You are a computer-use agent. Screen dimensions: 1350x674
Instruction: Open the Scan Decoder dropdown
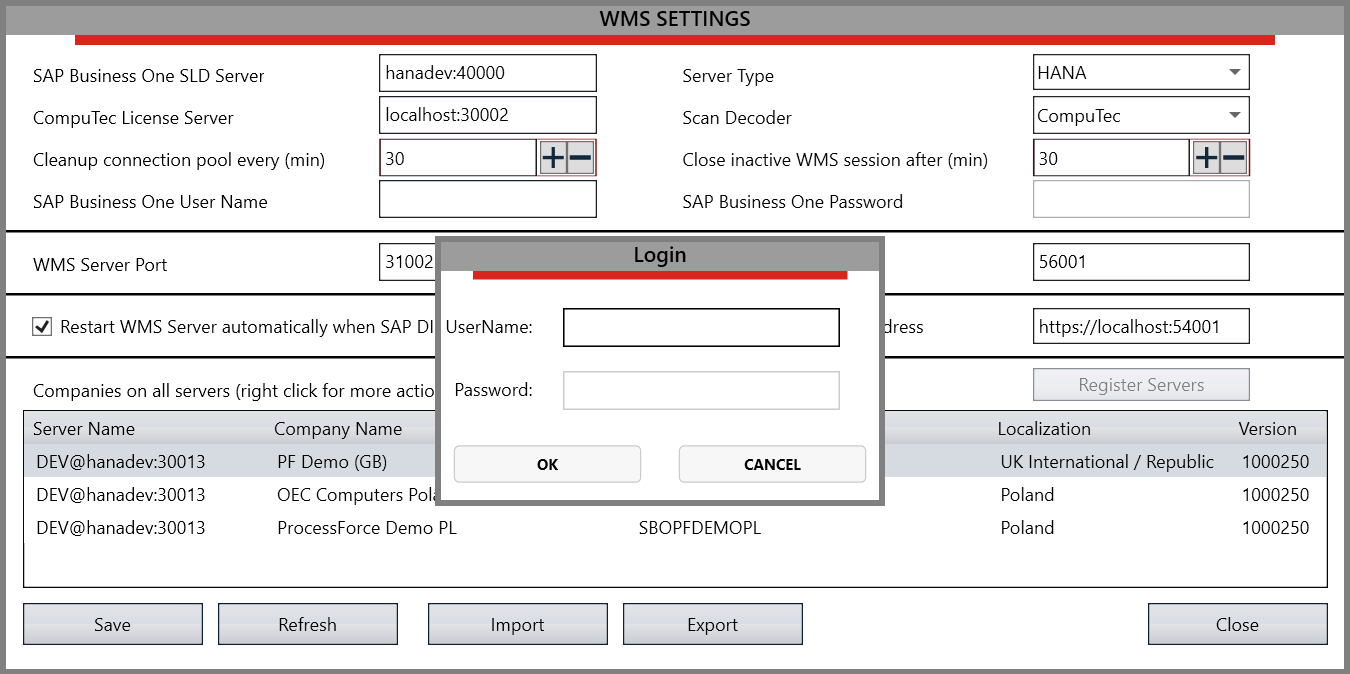[x=1235, y=115]
